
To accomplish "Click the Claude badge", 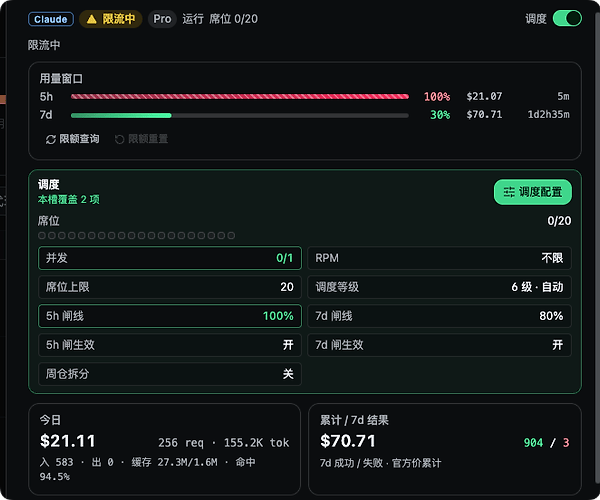I will point(51,19).
